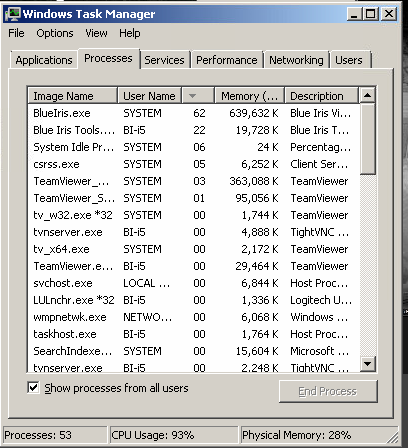Open the Options menu

(55, 33)
